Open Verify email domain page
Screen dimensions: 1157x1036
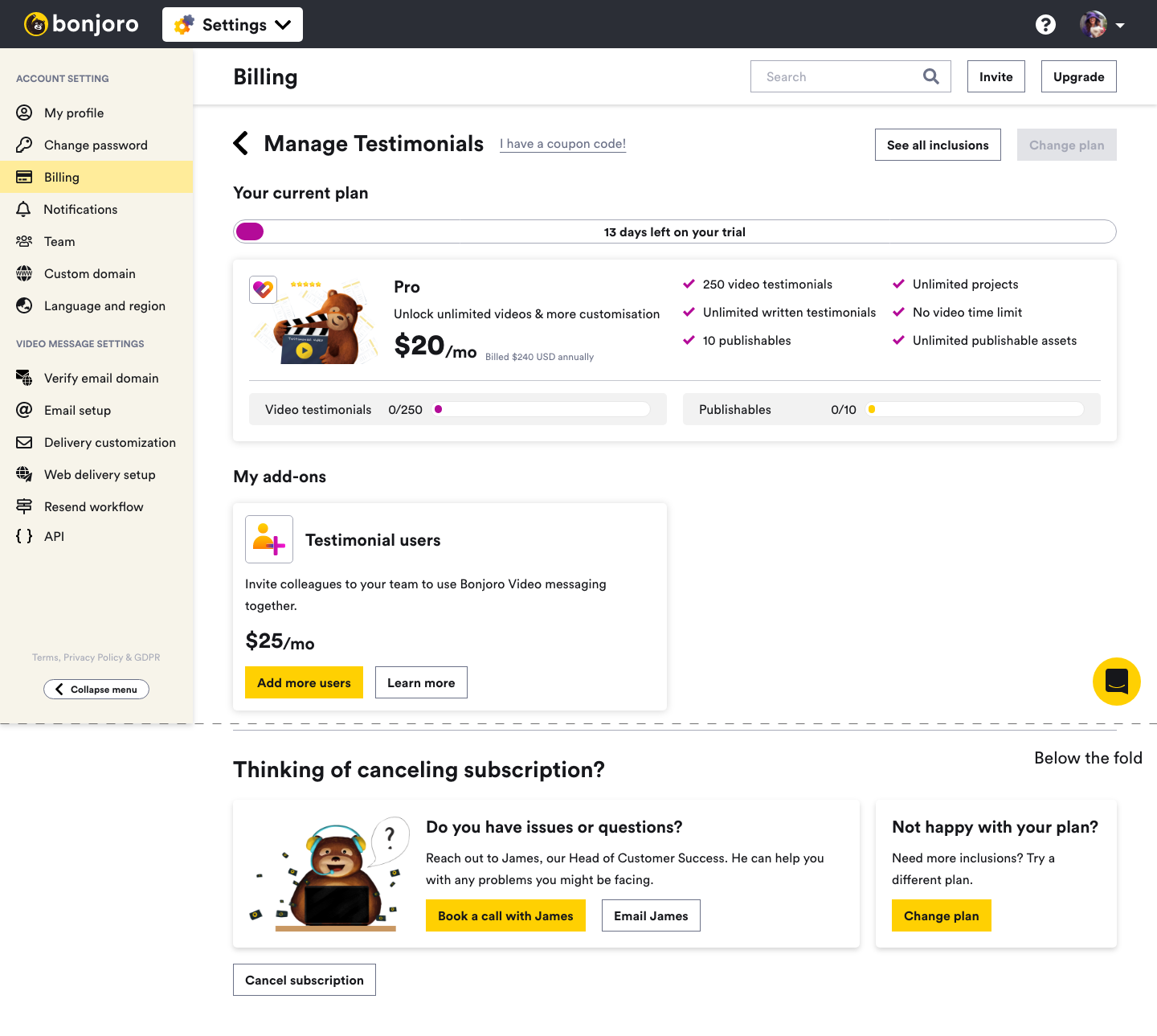tap(96, 378)
